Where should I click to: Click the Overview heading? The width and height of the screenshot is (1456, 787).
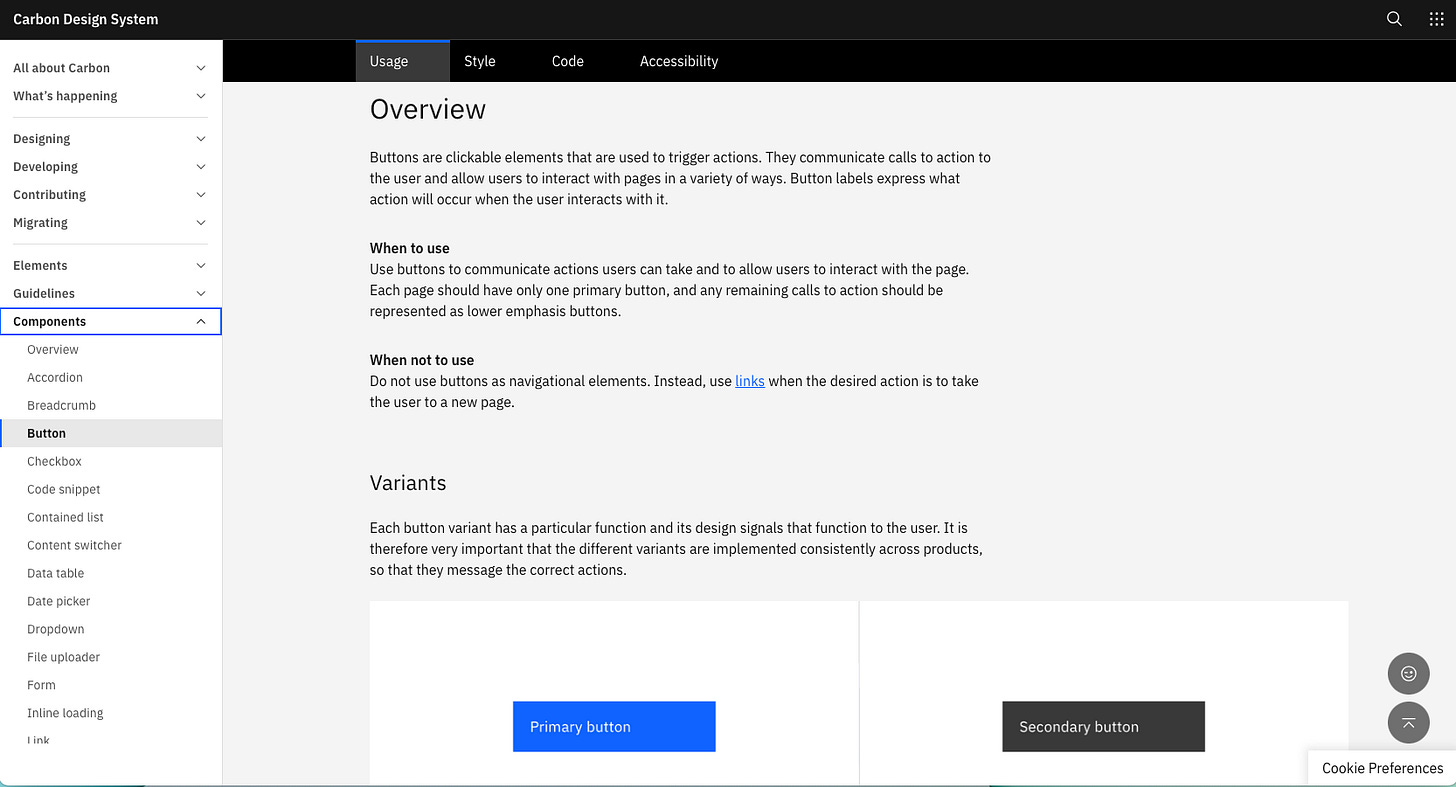pyautogui.click(x=428, y=109)
